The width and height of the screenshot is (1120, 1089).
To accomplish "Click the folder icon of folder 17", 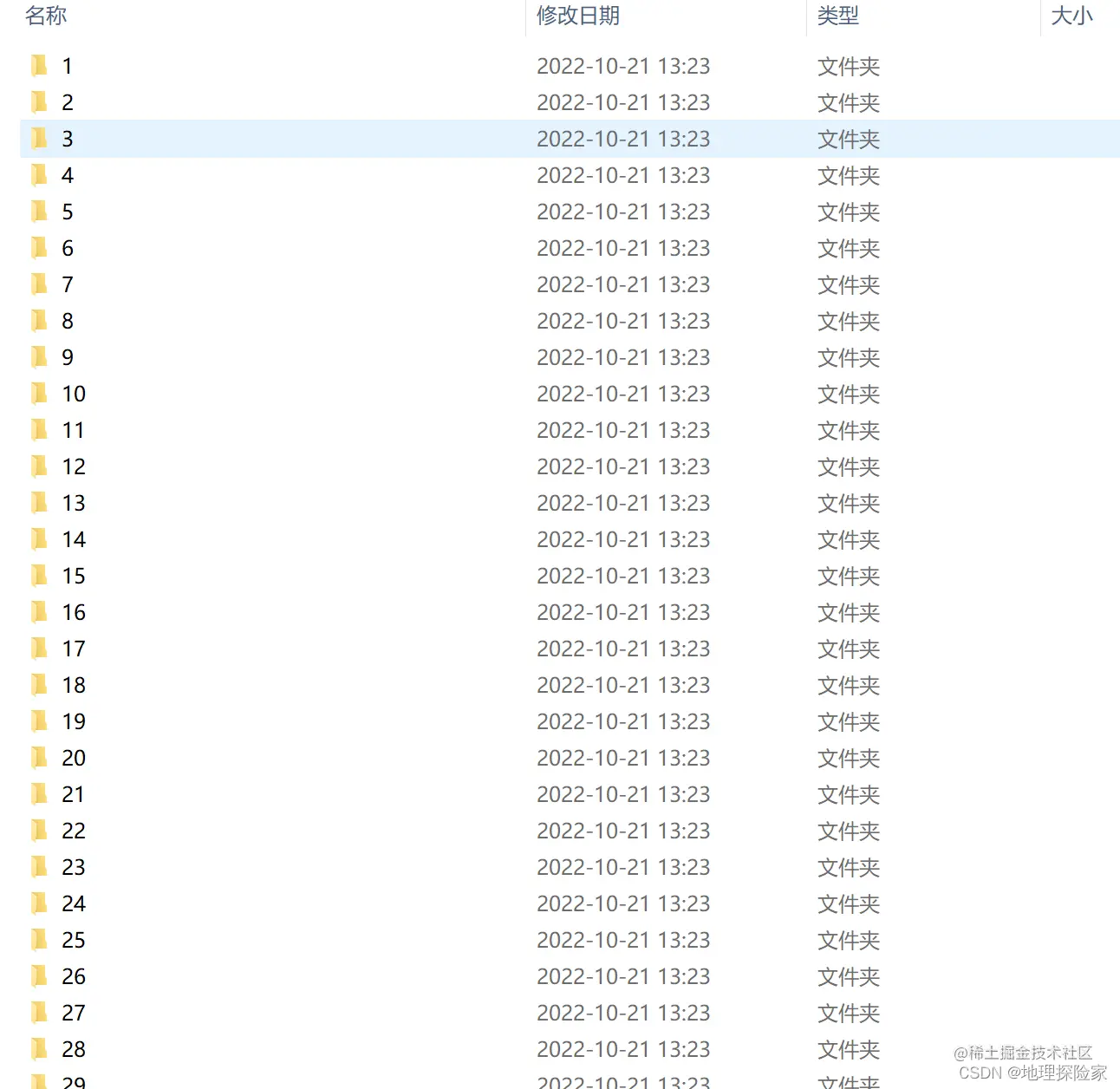I will coord(39,649).
